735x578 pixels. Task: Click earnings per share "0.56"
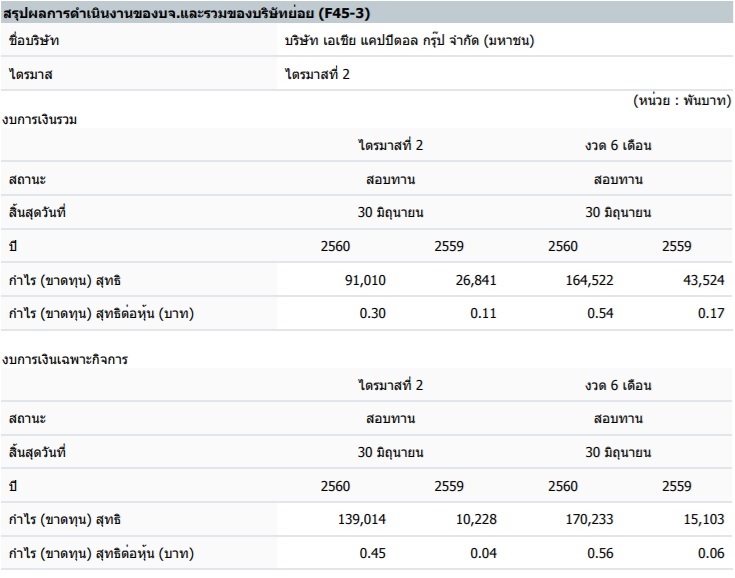pyautogui.click(x=600, y=553)
